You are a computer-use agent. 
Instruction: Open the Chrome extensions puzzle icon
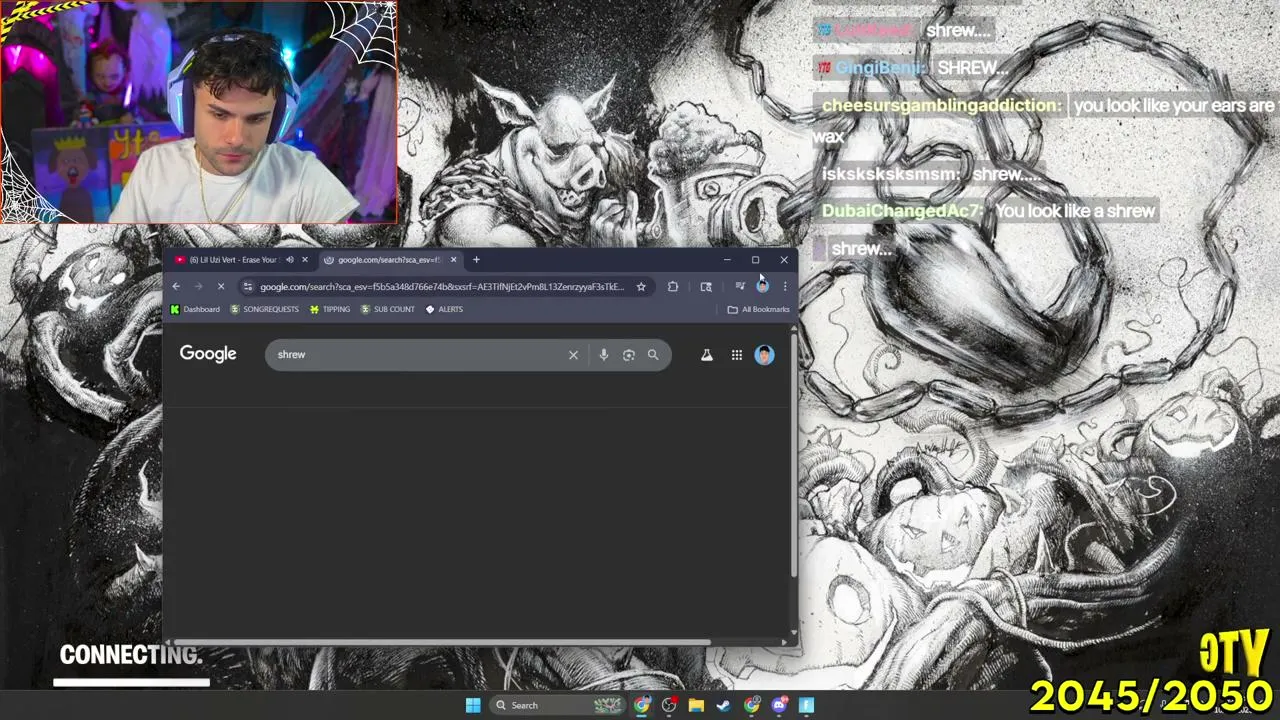[x=673, y=287]
